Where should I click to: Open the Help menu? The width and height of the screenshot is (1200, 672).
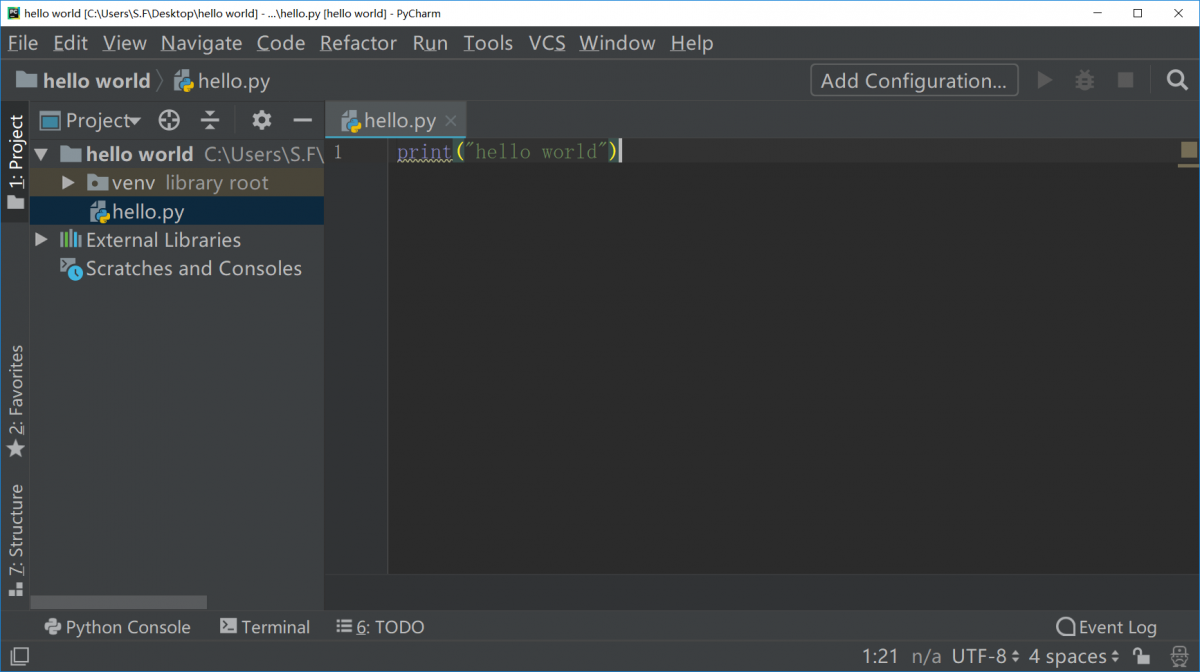692,43
